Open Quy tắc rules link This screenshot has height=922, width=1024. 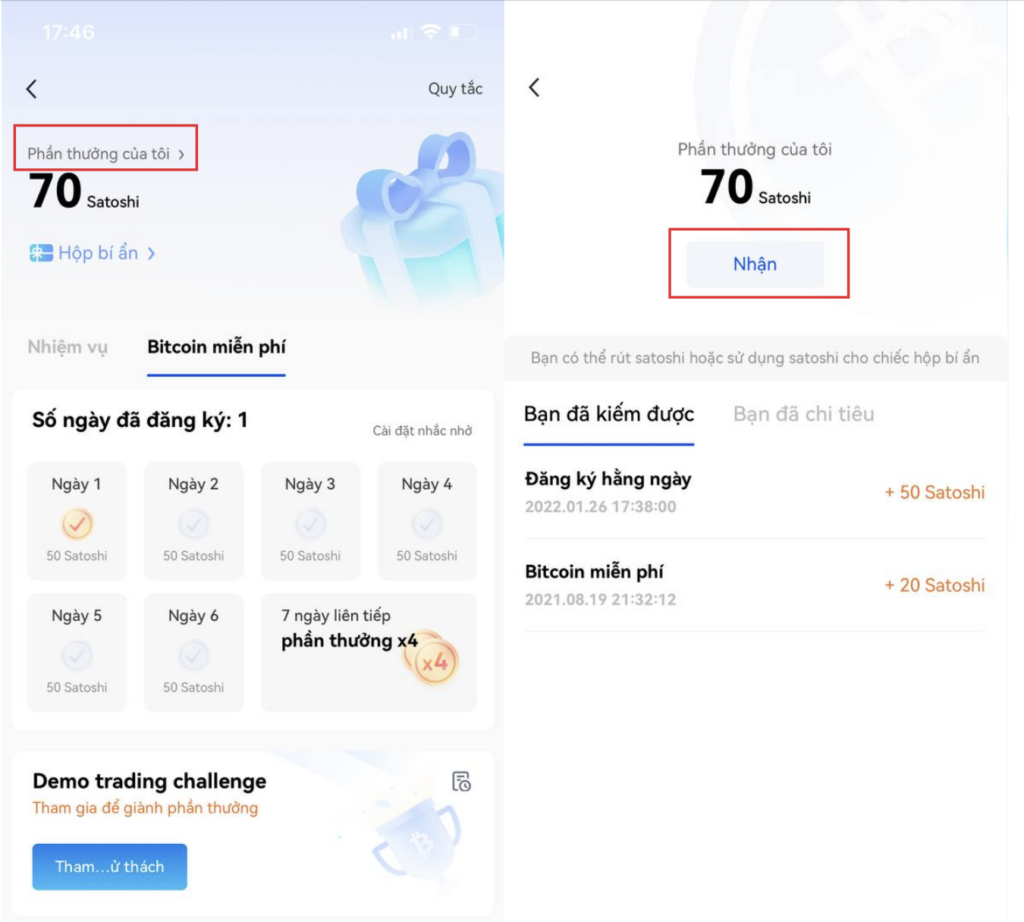click(x=455, y=89)
